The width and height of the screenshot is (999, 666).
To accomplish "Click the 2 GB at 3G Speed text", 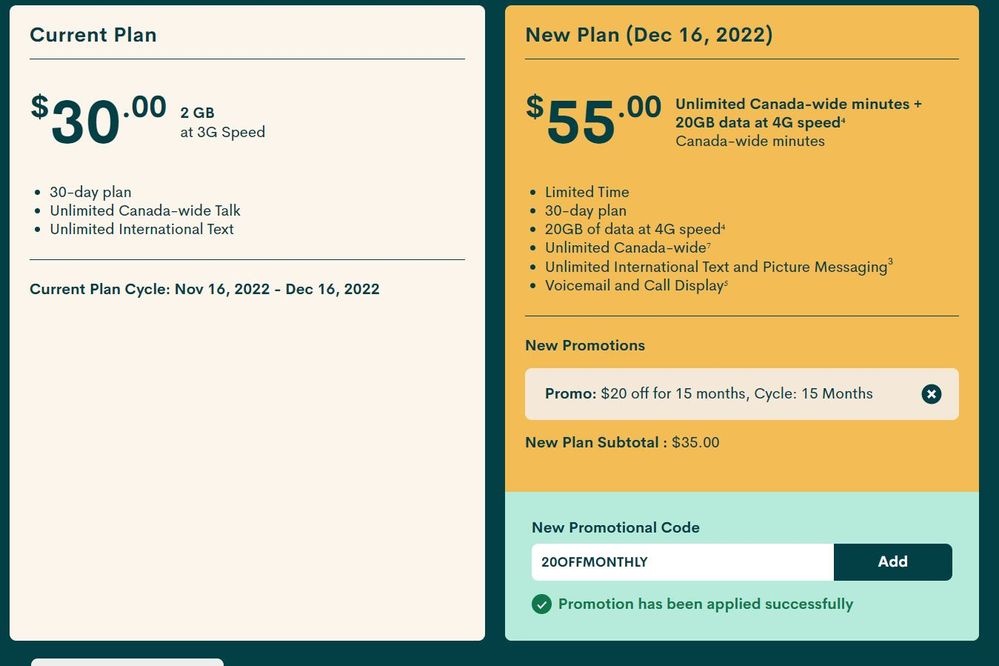I will coord(222,122).
